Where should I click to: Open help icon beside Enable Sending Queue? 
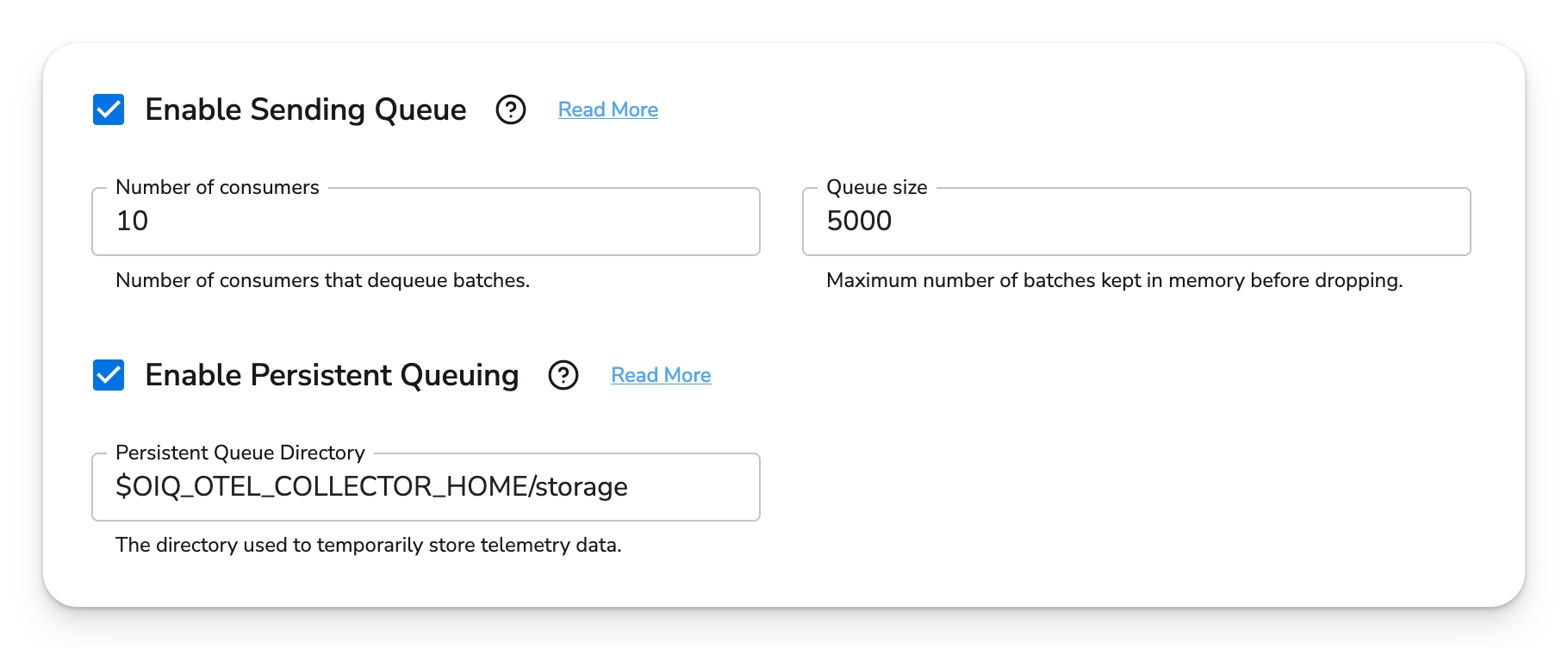[511, 109]
